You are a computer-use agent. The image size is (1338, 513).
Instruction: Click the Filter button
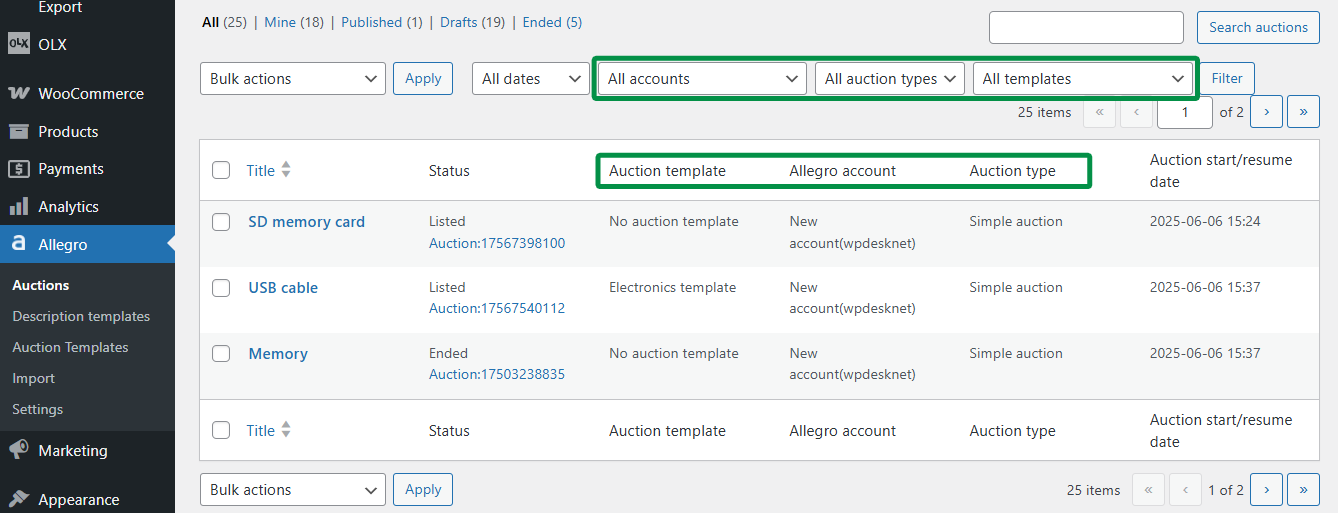tap(1227, 78)
